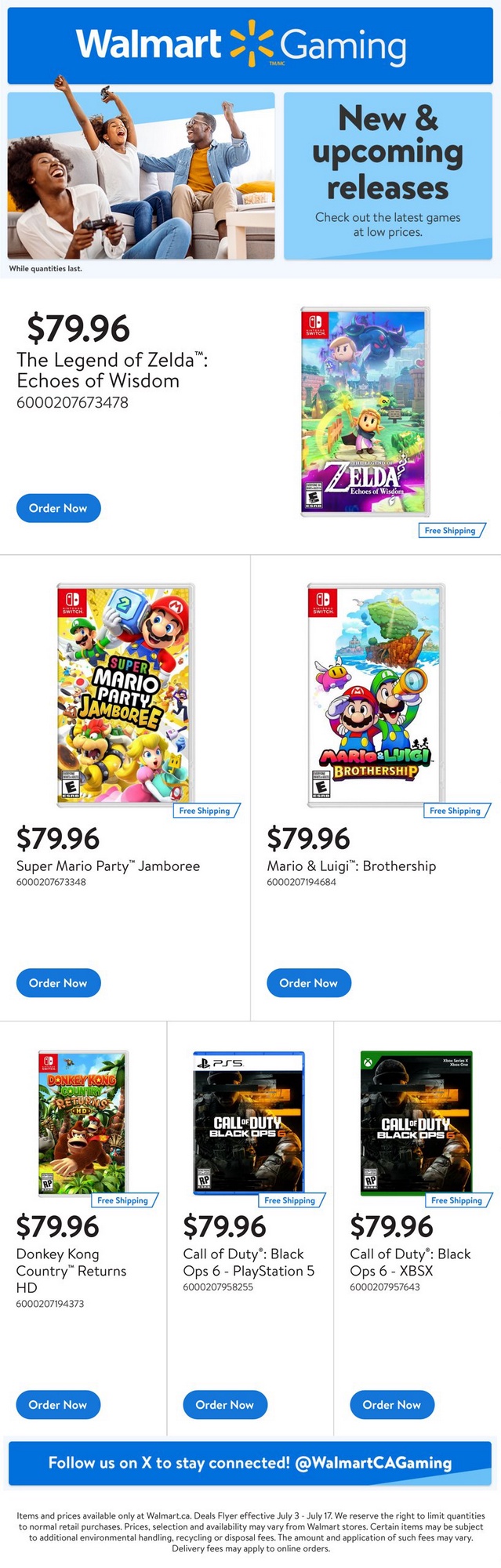
Task: Click Free Shipping tag on Donkey Kong
Action: 123,1200
